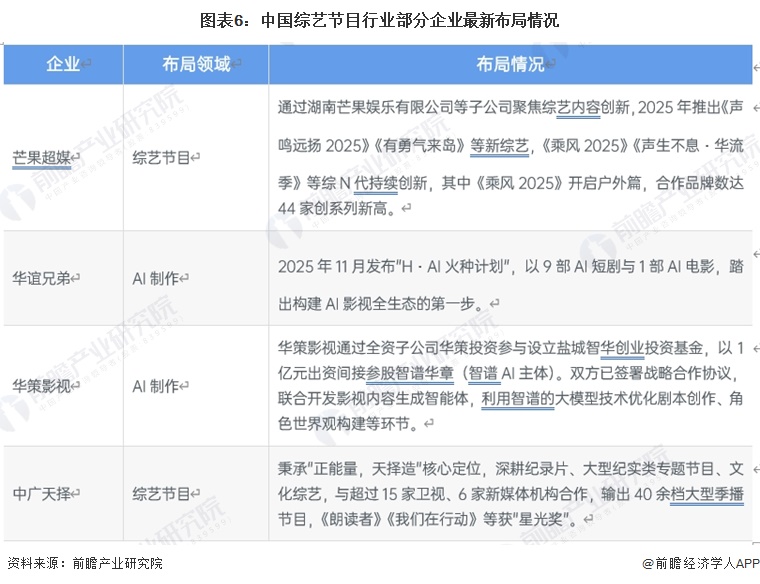The width and height of the screenshot is (760, 584).
Task: Click the text "《有勇气来岛》等新综艺"
Action: coord(450,145)
